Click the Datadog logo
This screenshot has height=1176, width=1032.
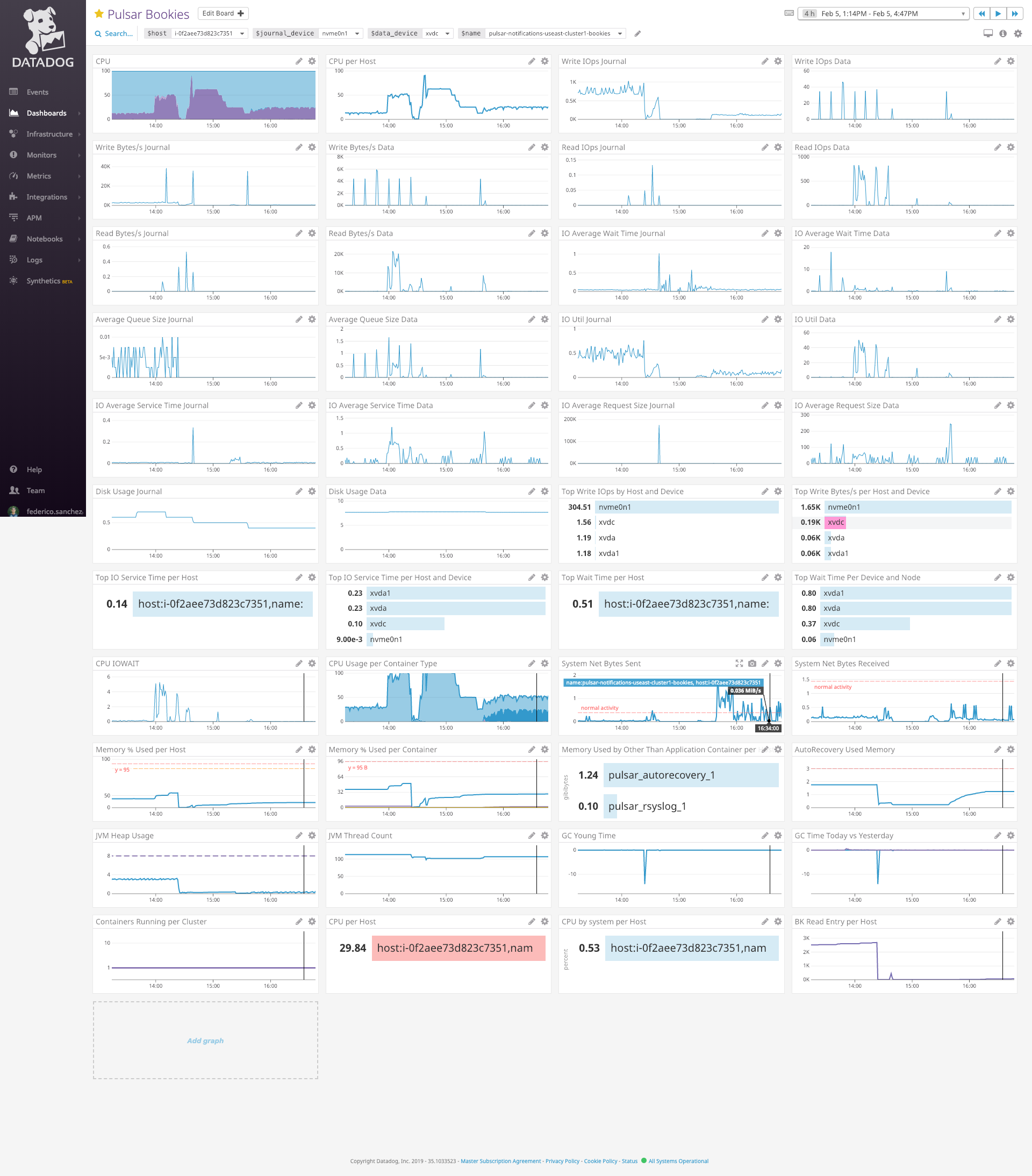[43, 37]
